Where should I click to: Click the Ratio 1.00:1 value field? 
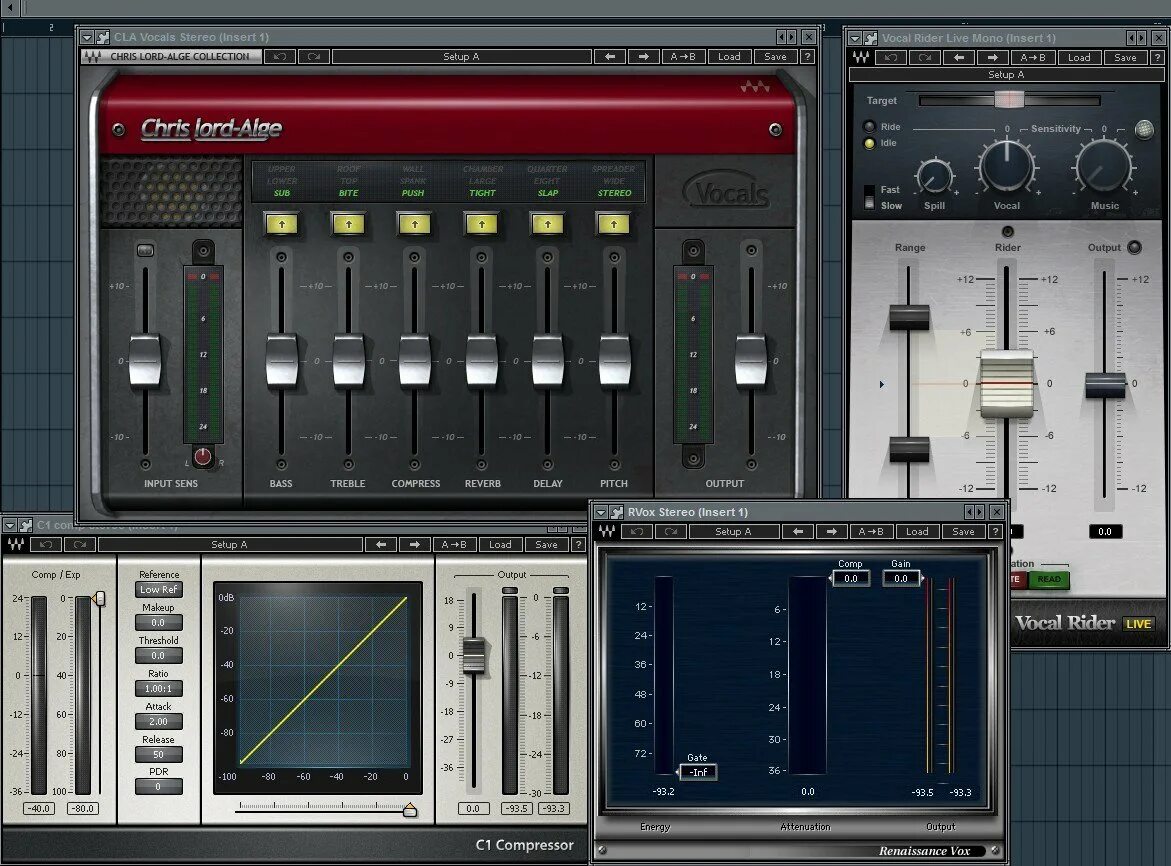(x=158, y=688)
